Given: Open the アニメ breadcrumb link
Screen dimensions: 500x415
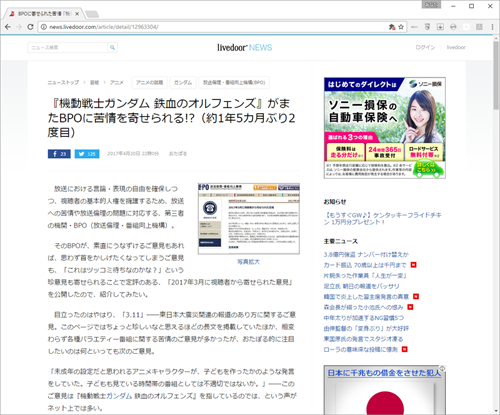Looking at the screenshot, I should pyautogui.click(x=117, y=82).
